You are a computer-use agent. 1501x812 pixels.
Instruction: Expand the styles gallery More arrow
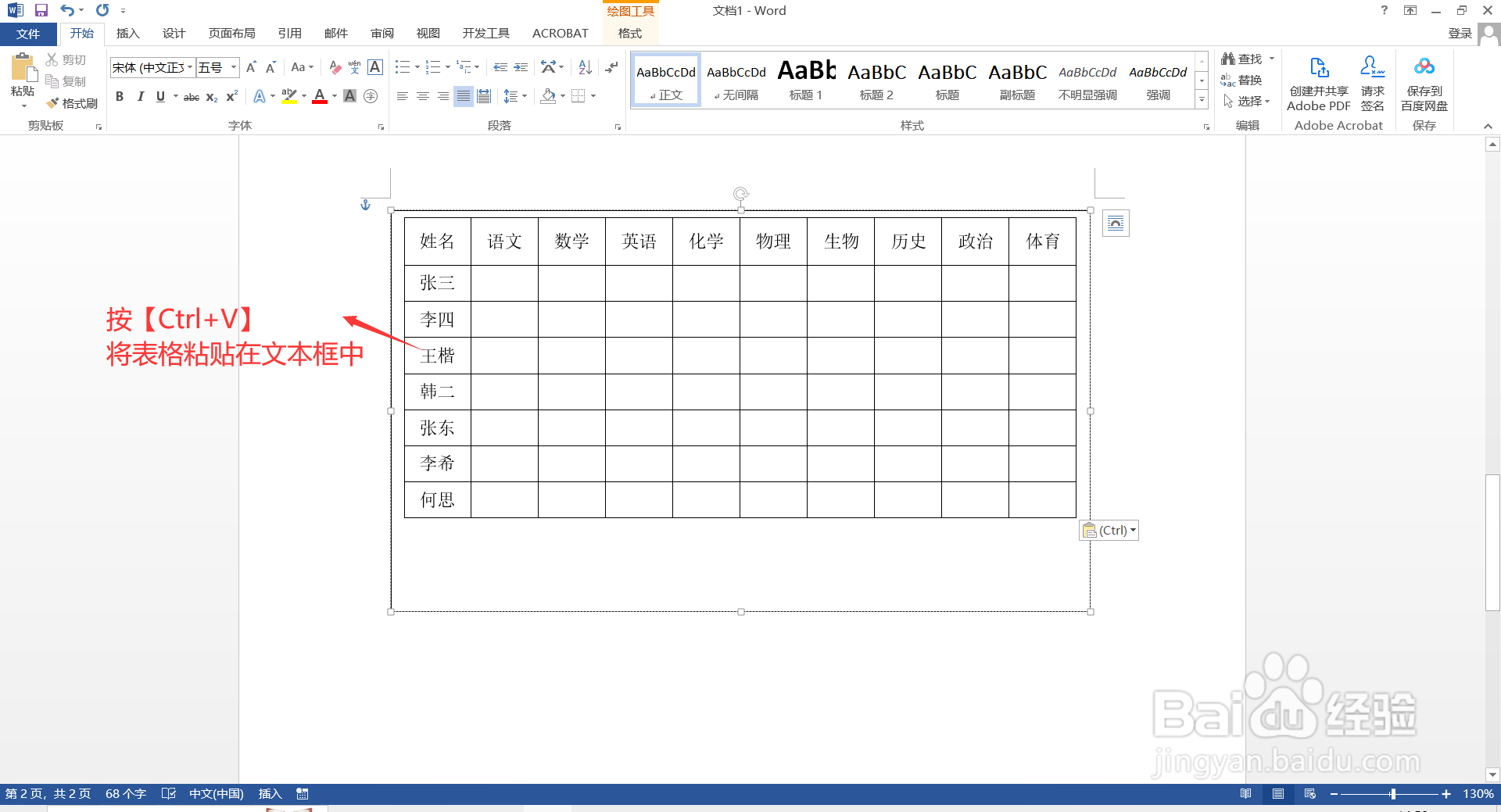click(1202, 100)
